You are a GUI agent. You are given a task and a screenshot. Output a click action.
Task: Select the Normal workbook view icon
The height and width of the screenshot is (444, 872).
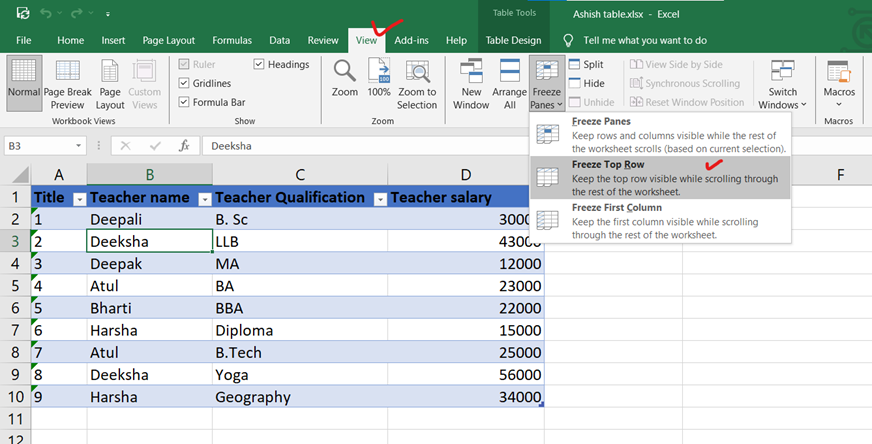point(23,82)
